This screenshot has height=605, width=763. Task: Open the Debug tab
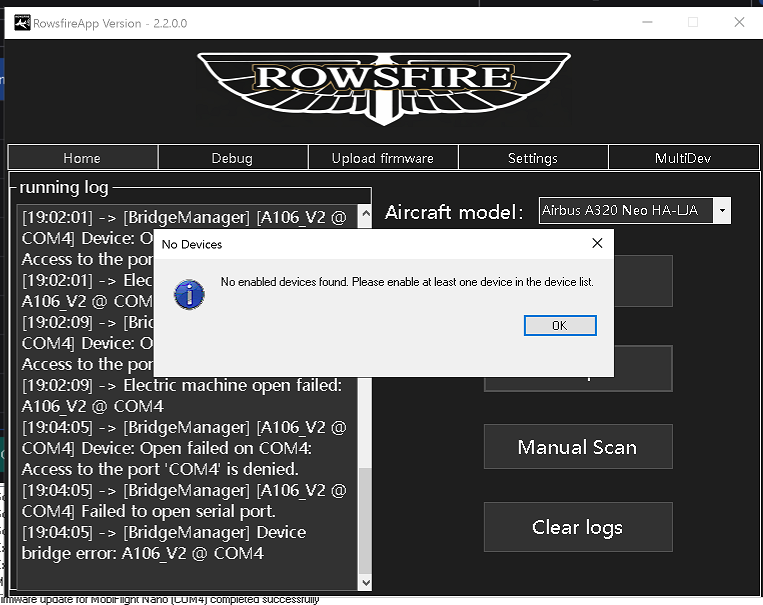(232, 158)
